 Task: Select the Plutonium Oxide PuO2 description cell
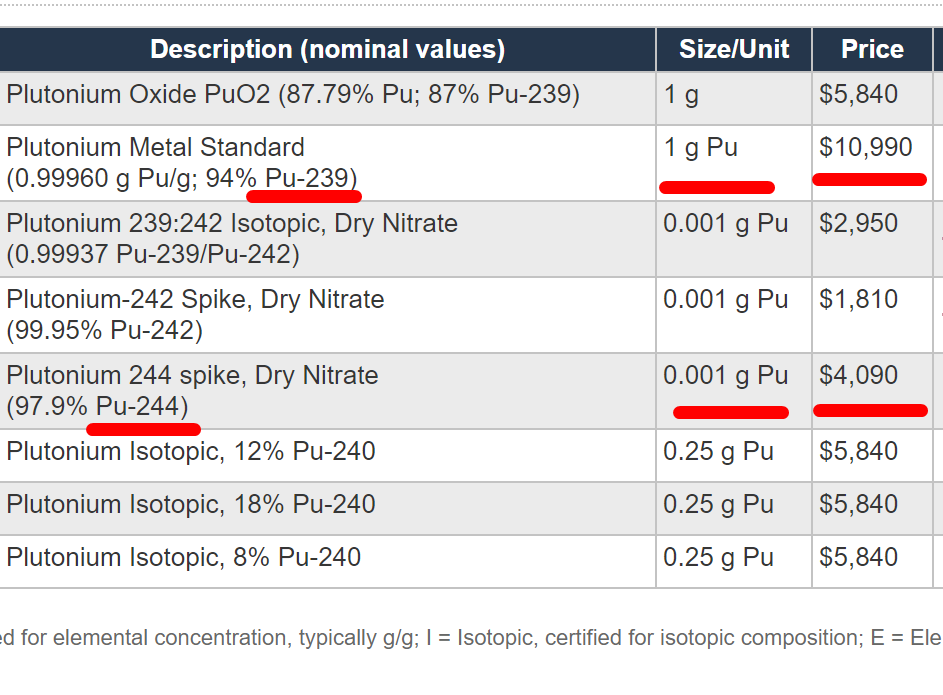(x=293, y=95)
